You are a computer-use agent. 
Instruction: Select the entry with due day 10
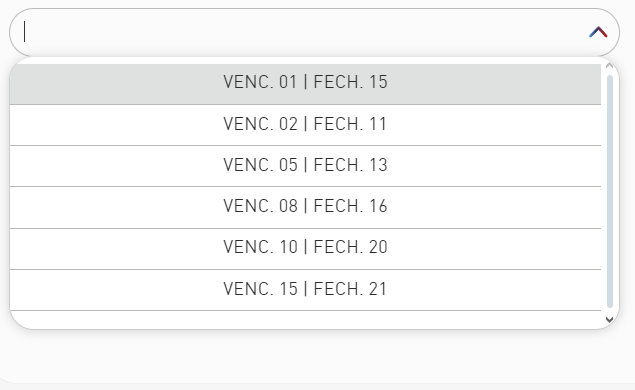pos(305,249)
